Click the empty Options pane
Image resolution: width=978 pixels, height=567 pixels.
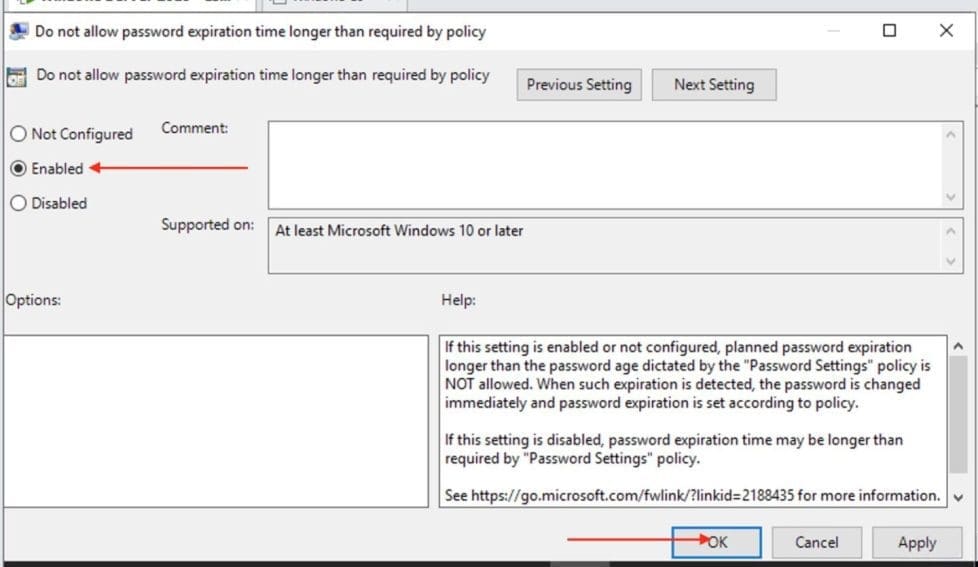pyautogui.click(x=216, y=421)
